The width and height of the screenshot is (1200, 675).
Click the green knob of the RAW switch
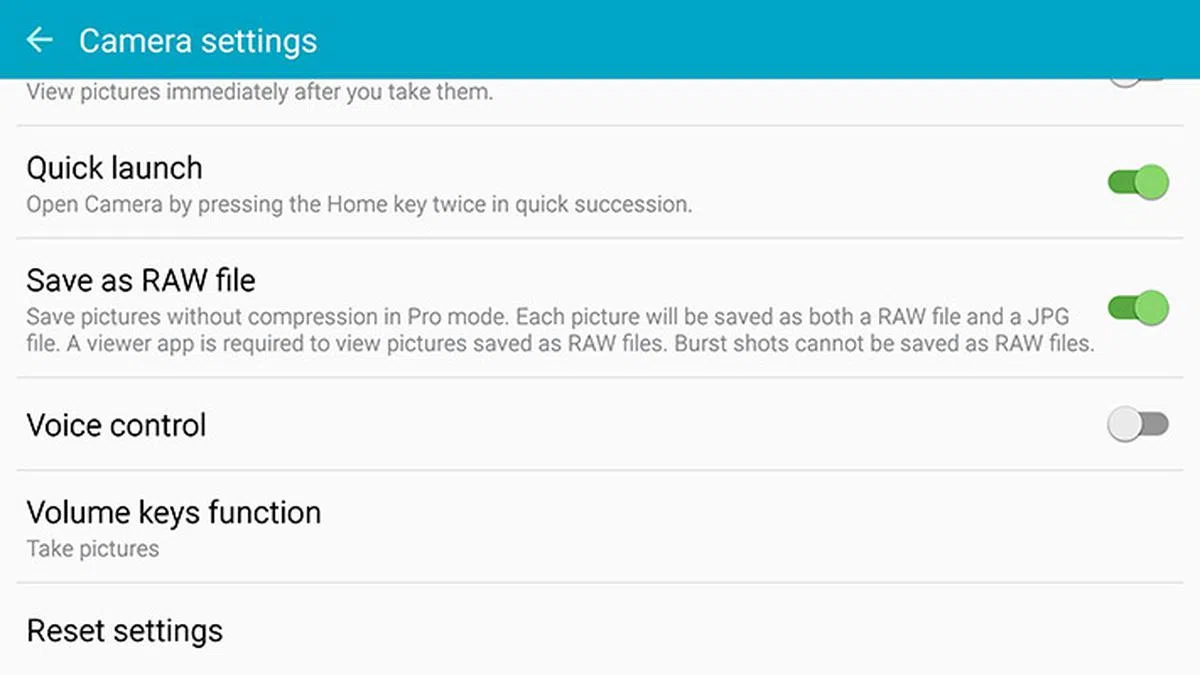[x=1152, y=308]
